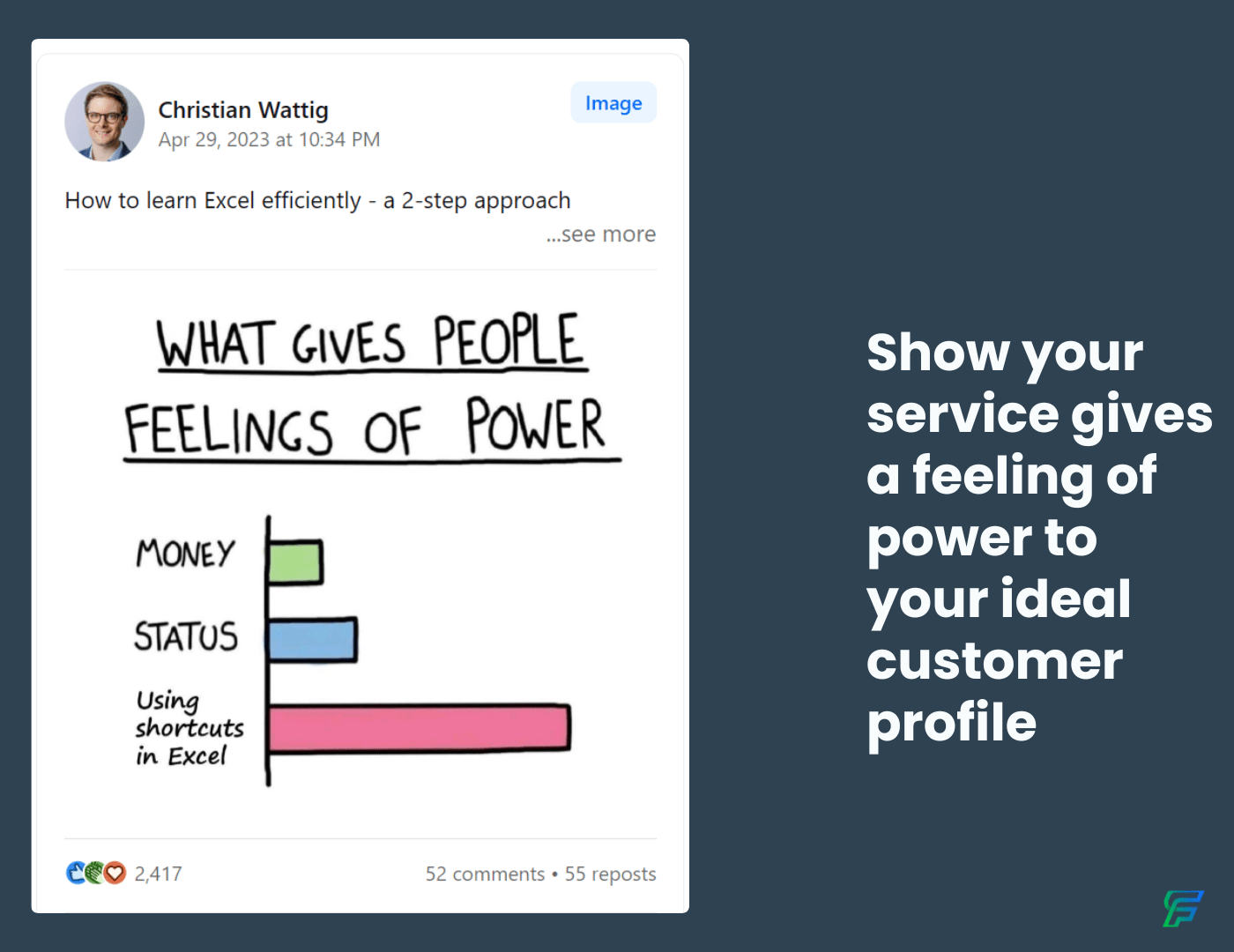Viewport: 1234px width, 952px height.
Task: Click the post date Apr 29, 2023
Action: pos(269,140)
